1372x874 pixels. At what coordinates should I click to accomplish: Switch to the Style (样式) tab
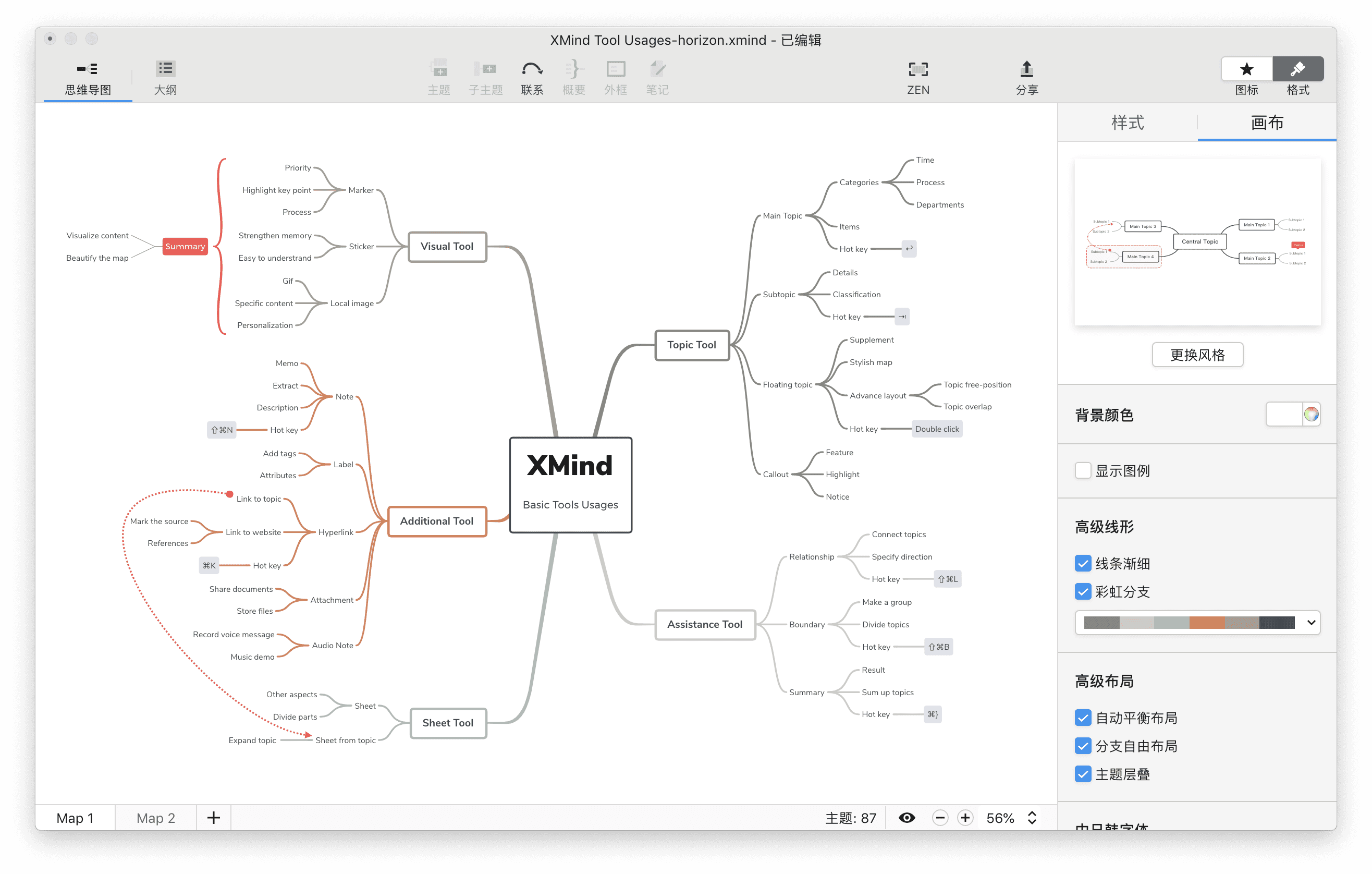pyautogui.click(x=1127, y=123)
